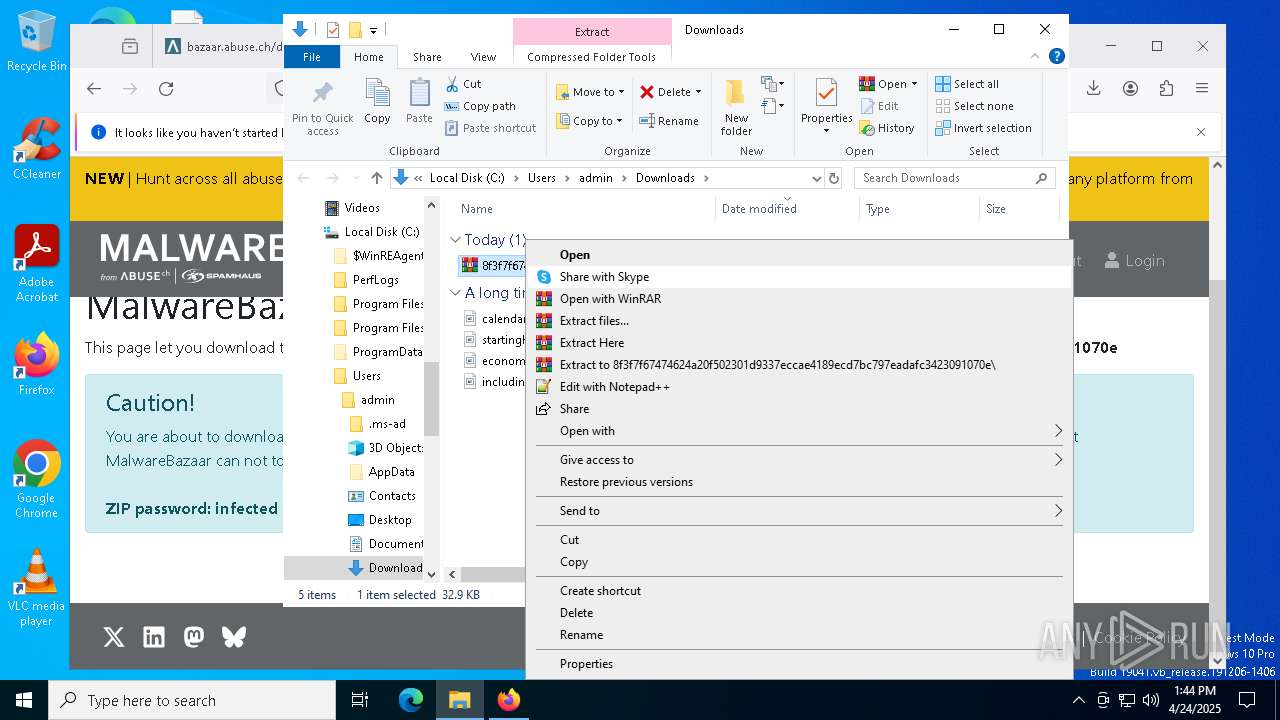Click Properties in the context menu
This screenshot has height=720, width=1280.
pos(800,664)
